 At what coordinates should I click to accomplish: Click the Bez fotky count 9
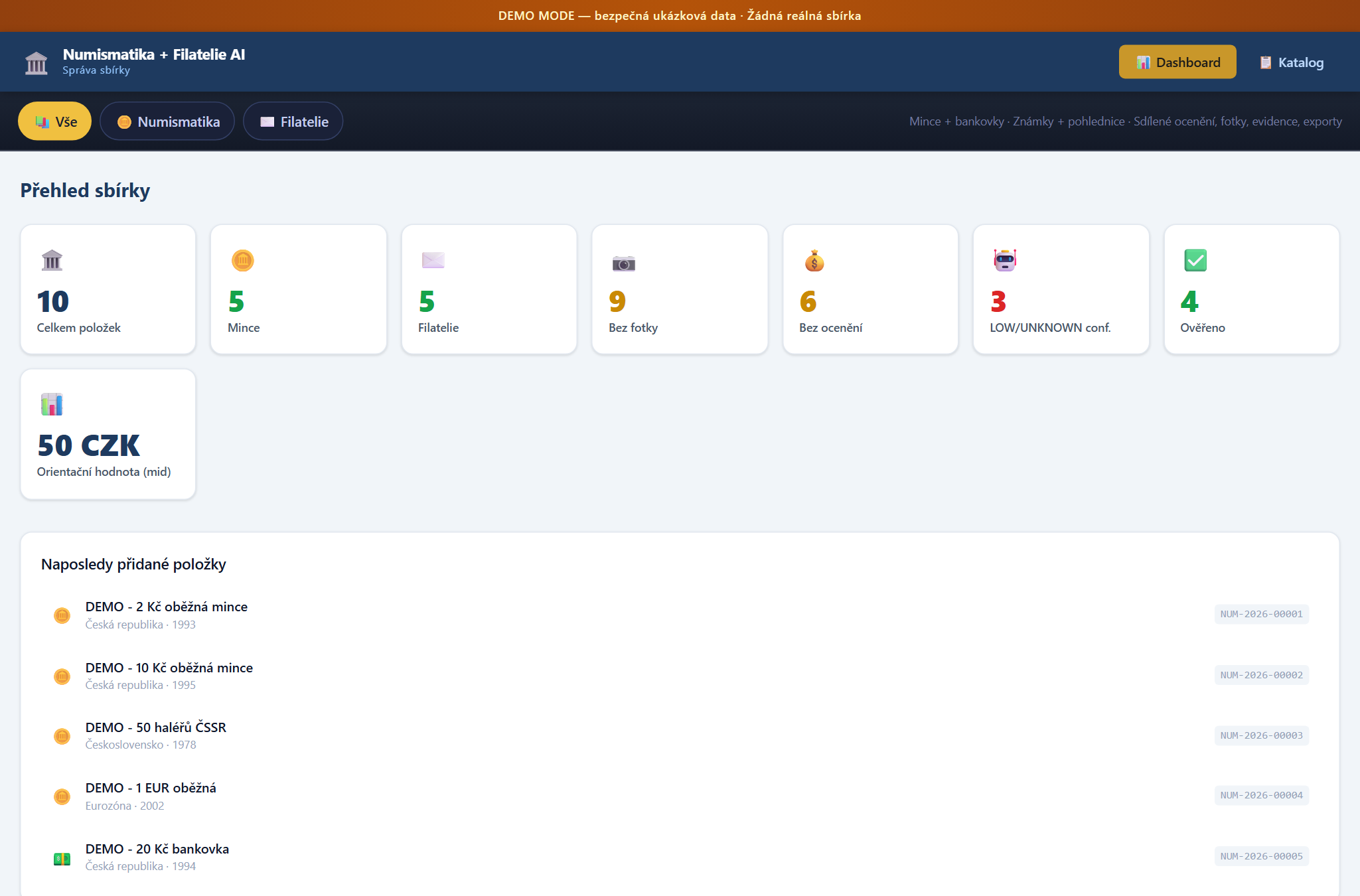coord(617,301)
